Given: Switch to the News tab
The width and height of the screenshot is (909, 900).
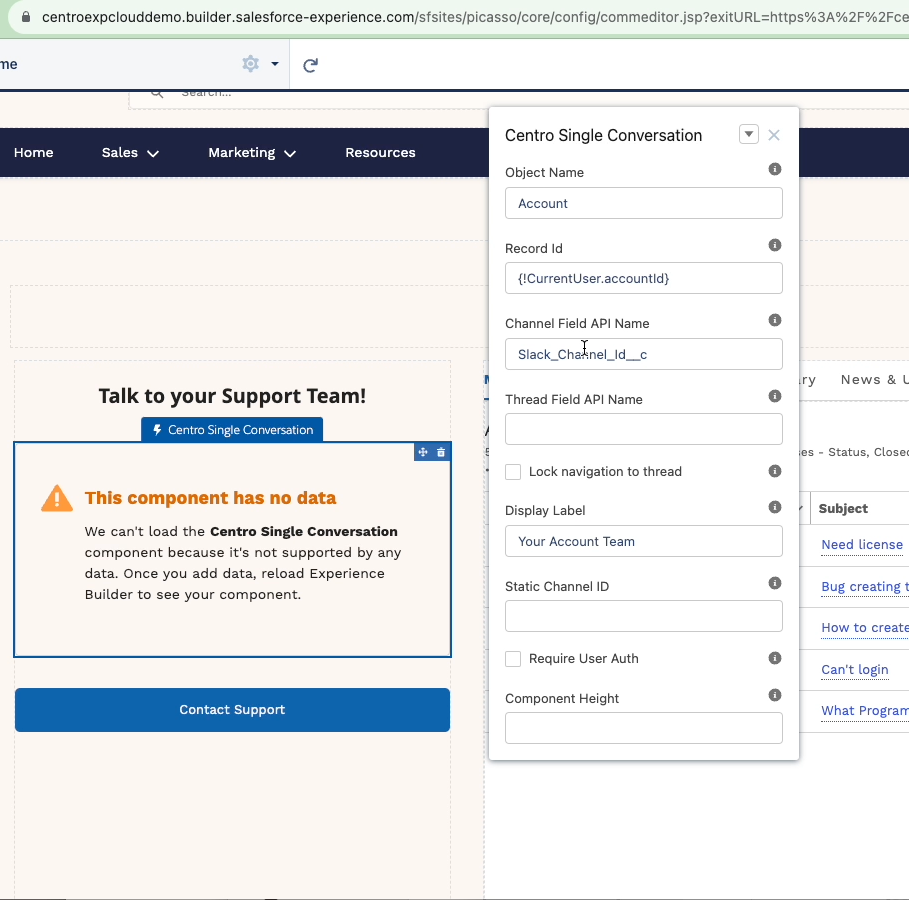Looking at the screenshot, I should pyautogui.click(x=874, y=379).
